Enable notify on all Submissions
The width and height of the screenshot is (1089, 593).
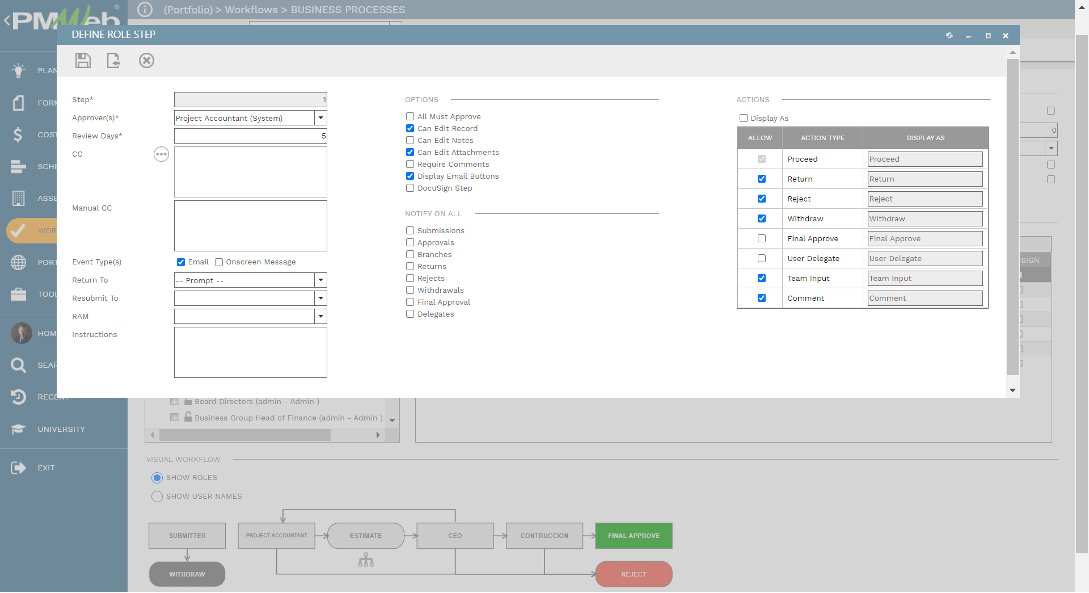410,231
